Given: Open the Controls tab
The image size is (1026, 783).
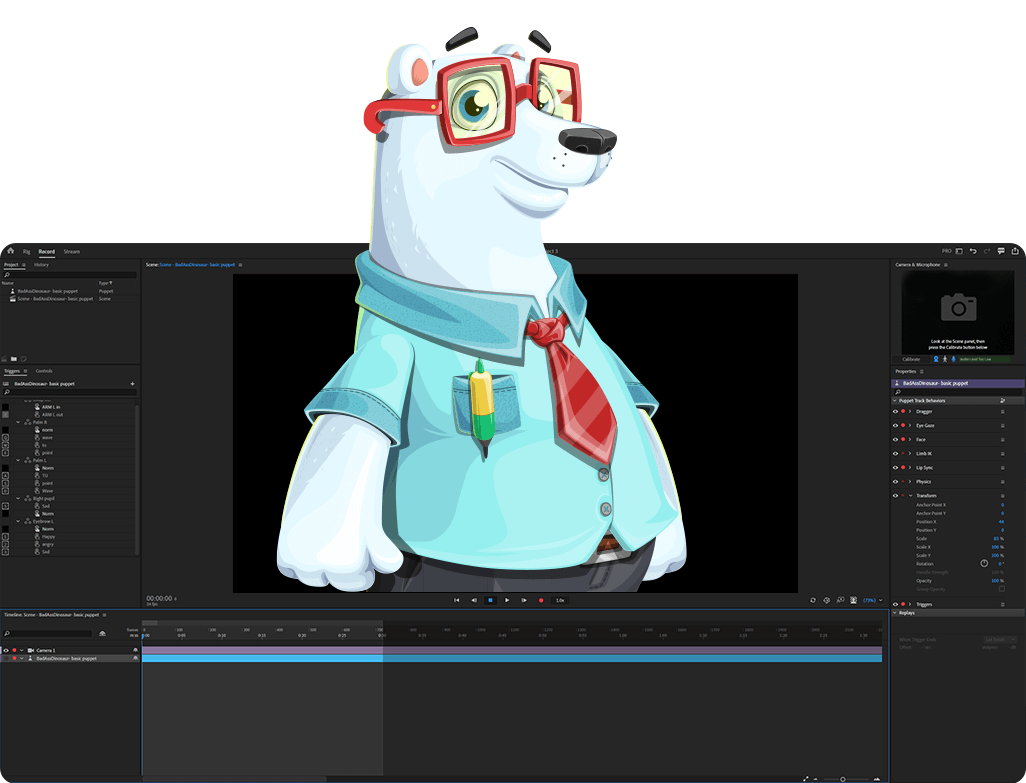Looking at the screenshot, I should (x=44, y=371).
